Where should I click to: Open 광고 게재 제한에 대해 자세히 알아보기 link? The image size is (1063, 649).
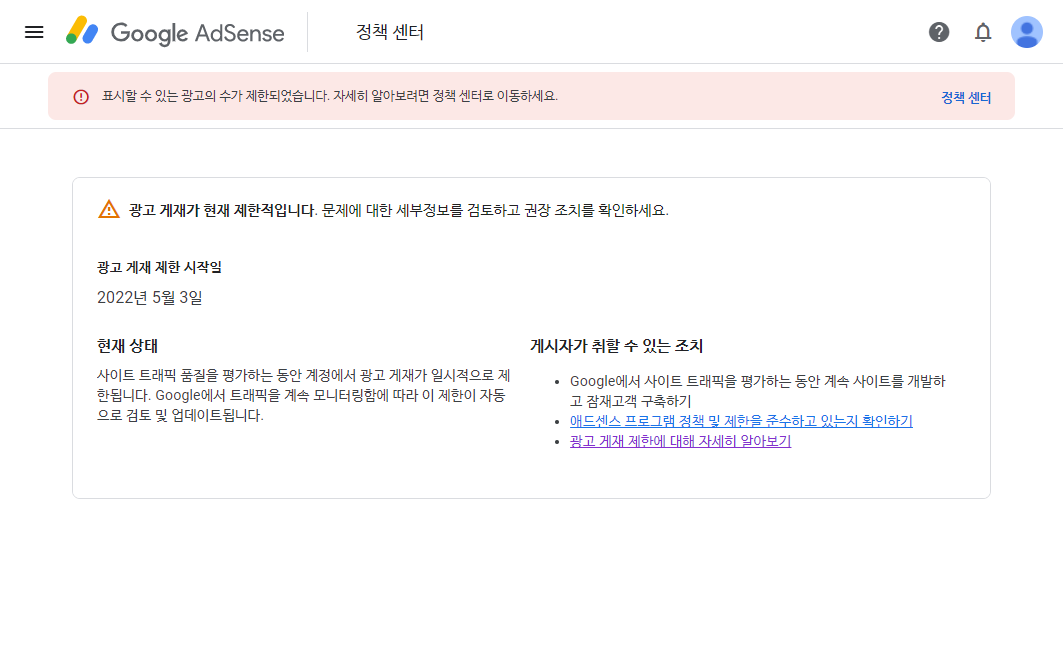pos(680,441)
